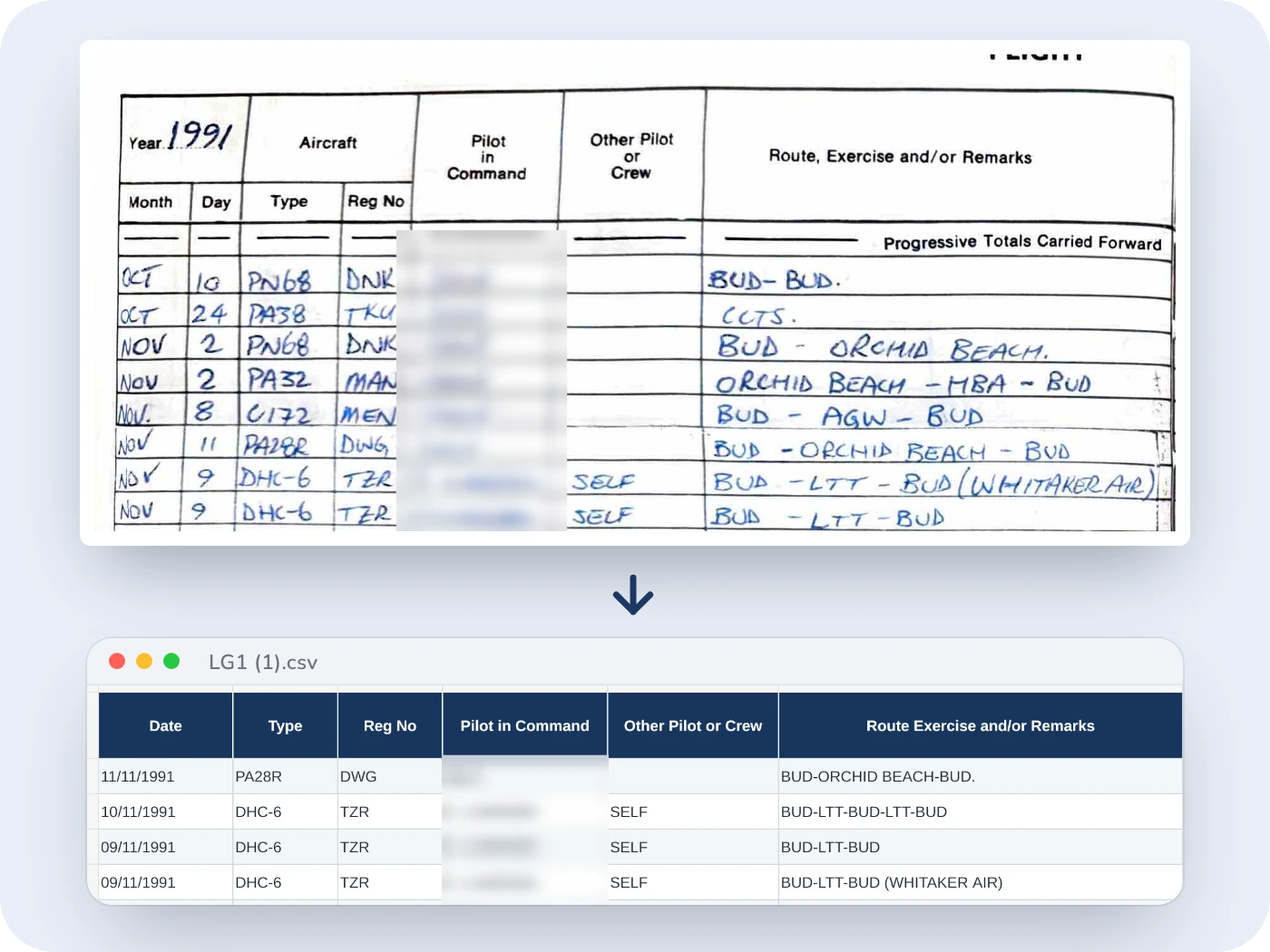1270x952 pixels.
Task: Click the handwritten ORCHID BEACH - MBA - BUD entry
Action: 903,383
